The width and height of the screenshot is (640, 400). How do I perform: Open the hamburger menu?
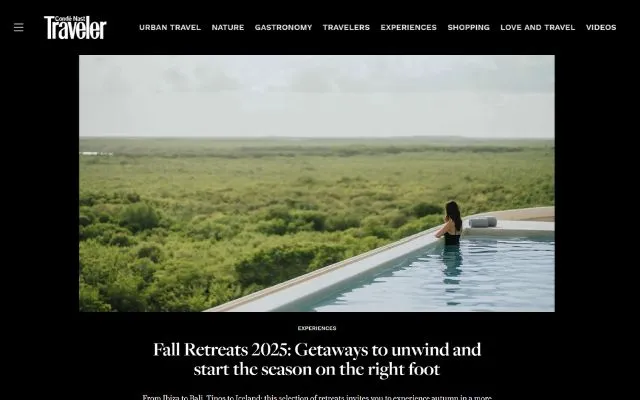tap(18, 27)
